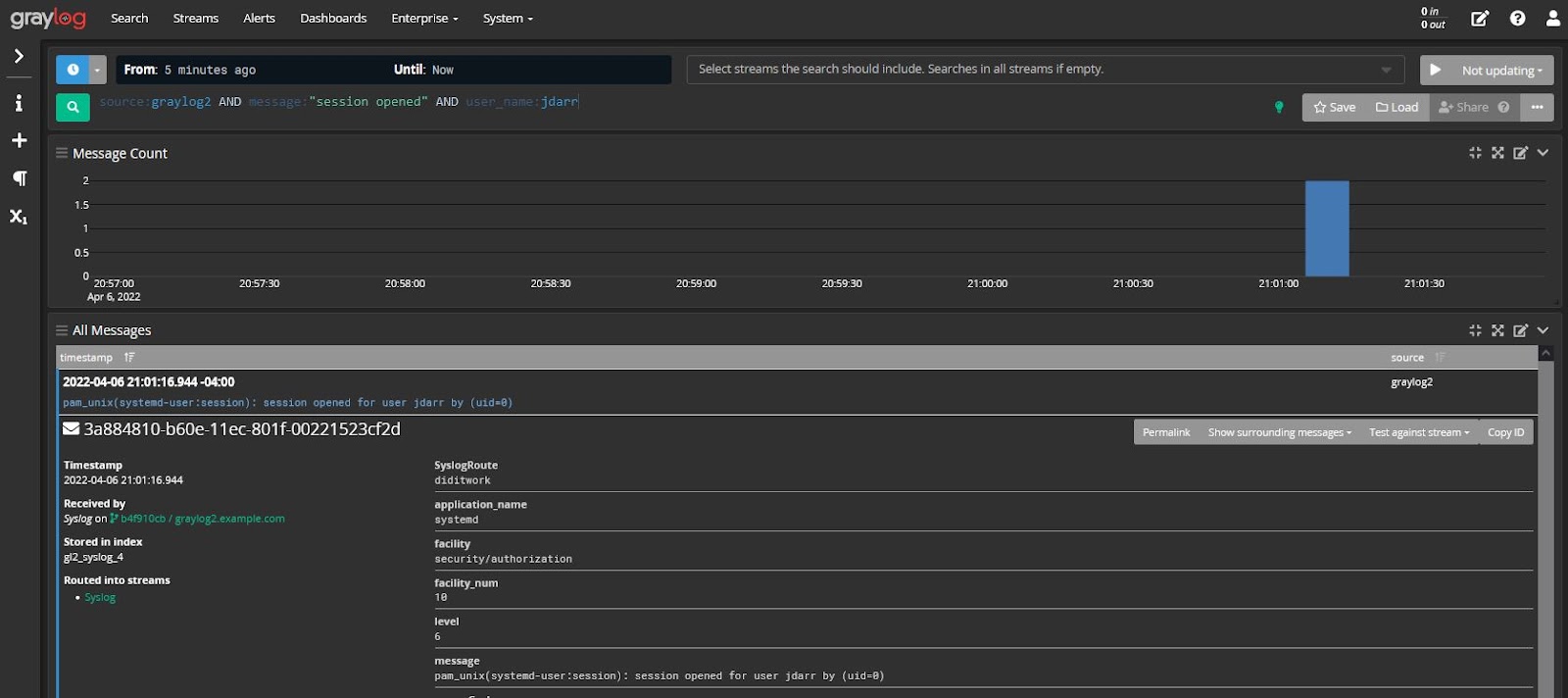Open the Syslog stream link
Screen dimensions: 1568x698
point(100,597)
